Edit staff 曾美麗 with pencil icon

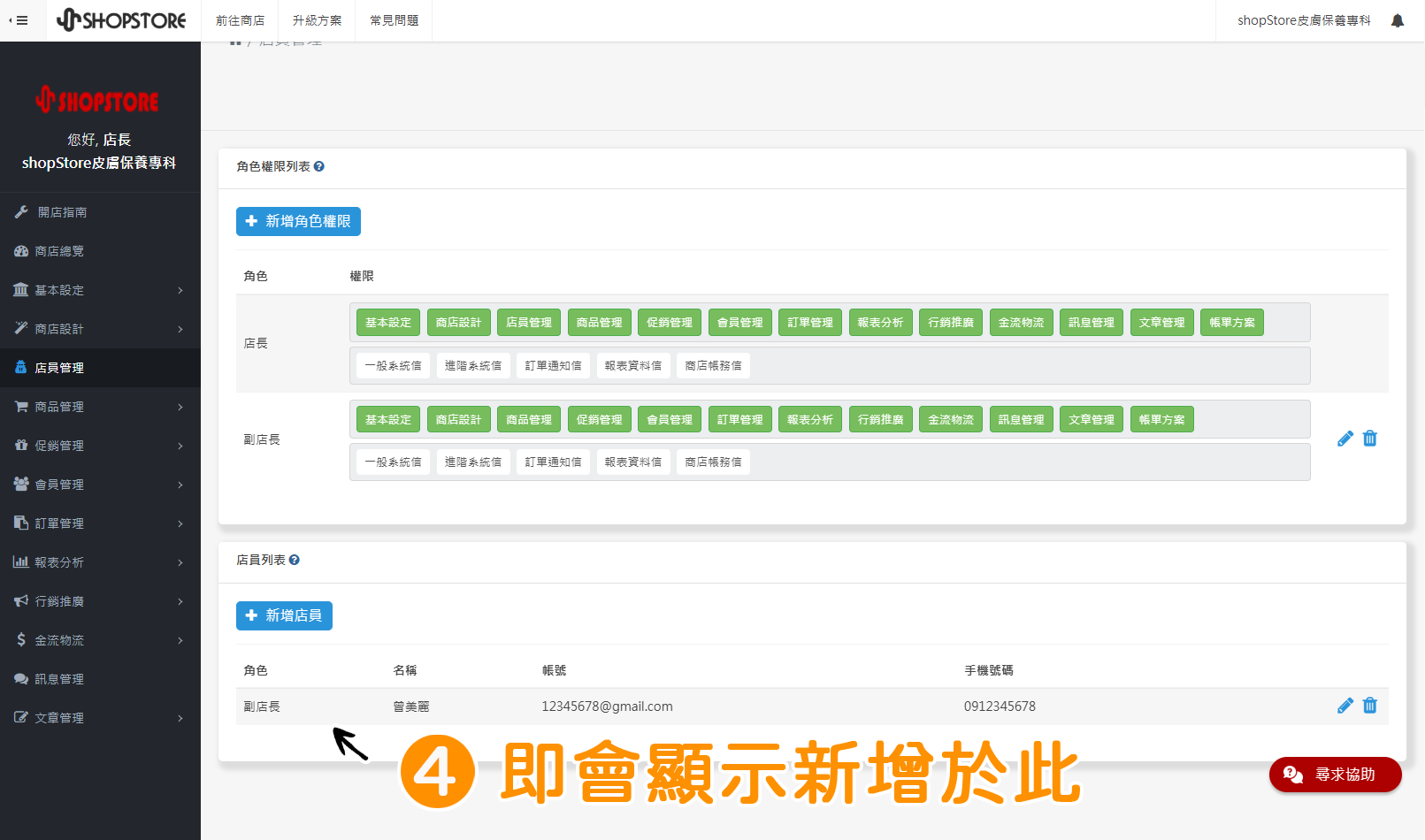click(x=1345, y=706)
